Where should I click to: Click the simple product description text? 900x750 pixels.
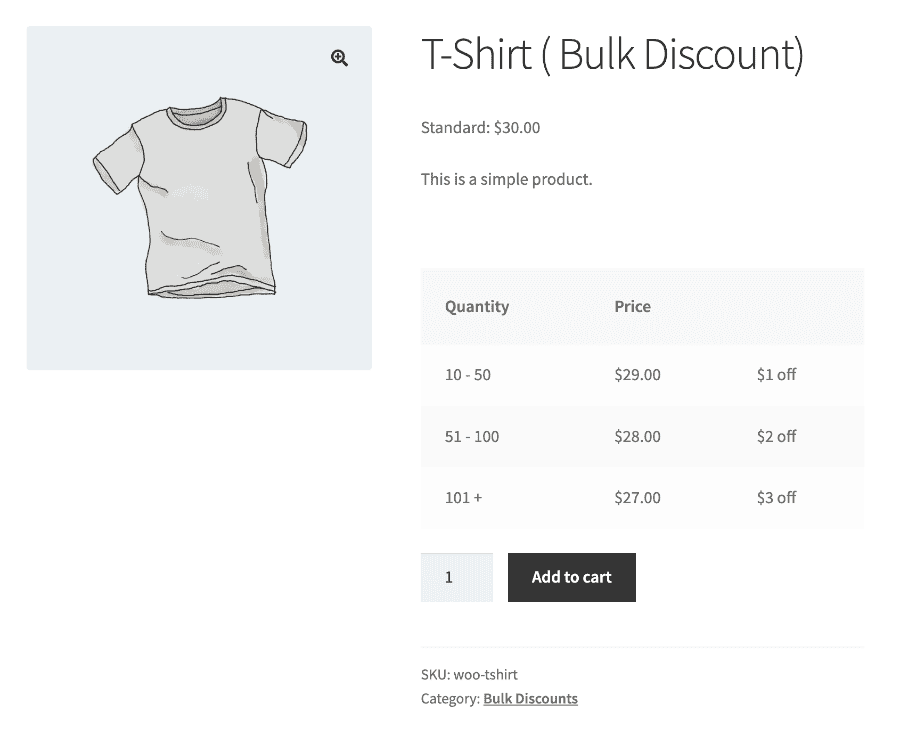point(506,180)
